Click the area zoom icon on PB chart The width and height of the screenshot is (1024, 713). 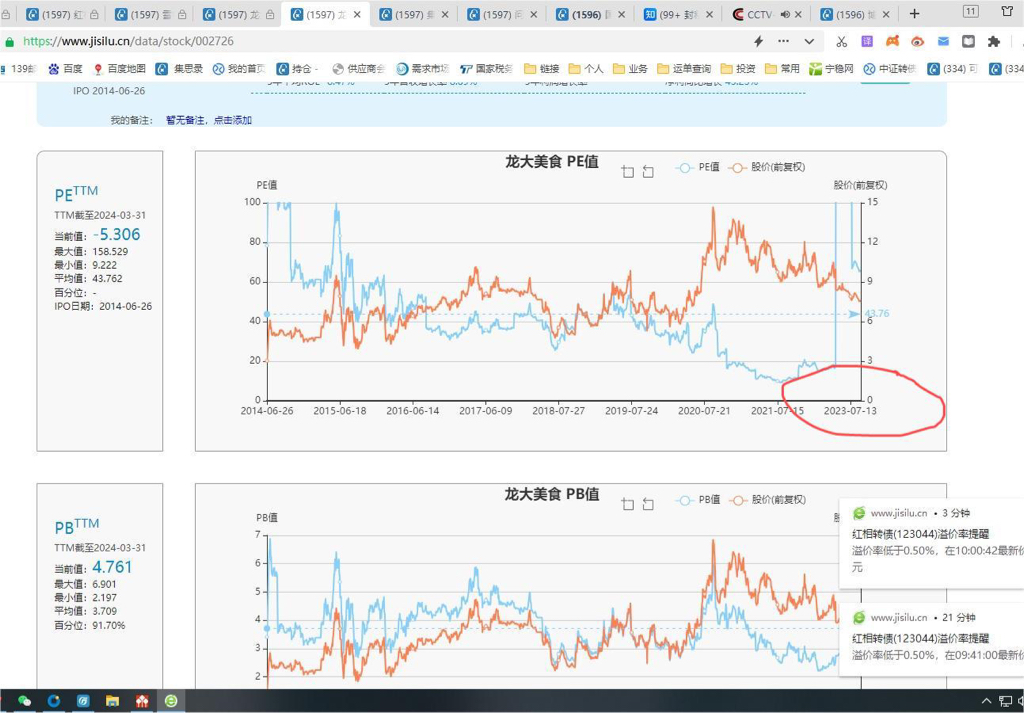coord(628,504)
